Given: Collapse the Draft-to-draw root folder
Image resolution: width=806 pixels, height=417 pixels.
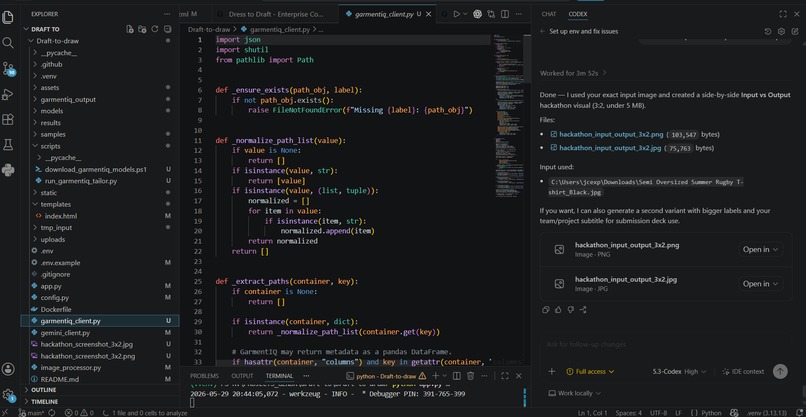Looking at the screenshot, I should tap(58, 41).
